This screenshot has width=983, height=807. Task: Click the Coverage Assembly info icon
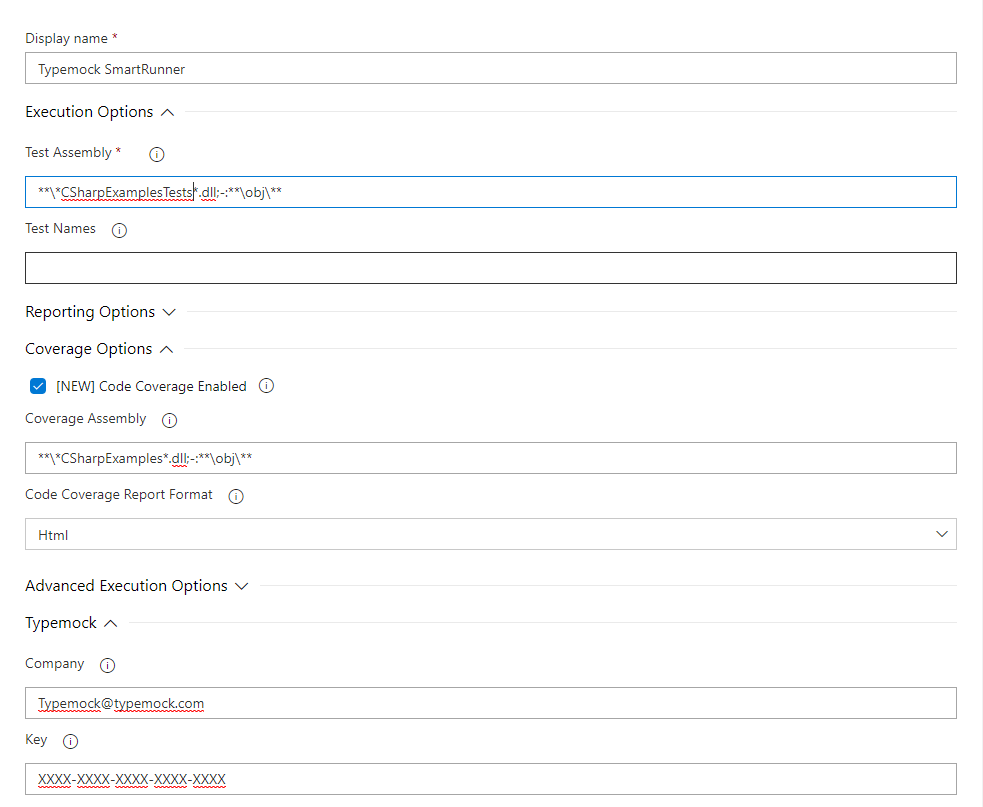pos(169,420)
